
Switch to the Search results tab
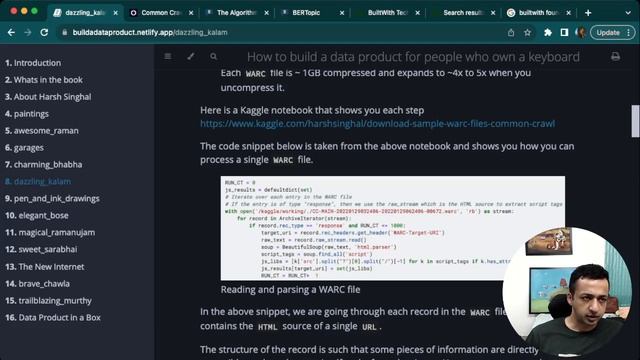coord(463,13)
